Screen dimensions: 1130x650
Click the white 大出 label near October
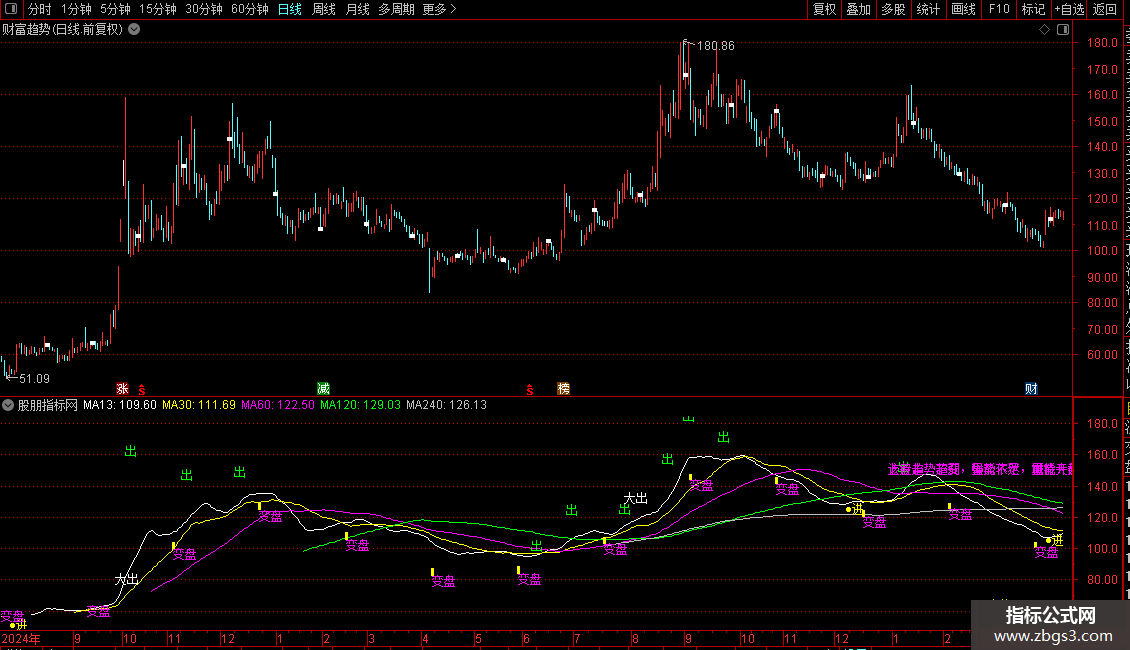click(x=127, y=579)
